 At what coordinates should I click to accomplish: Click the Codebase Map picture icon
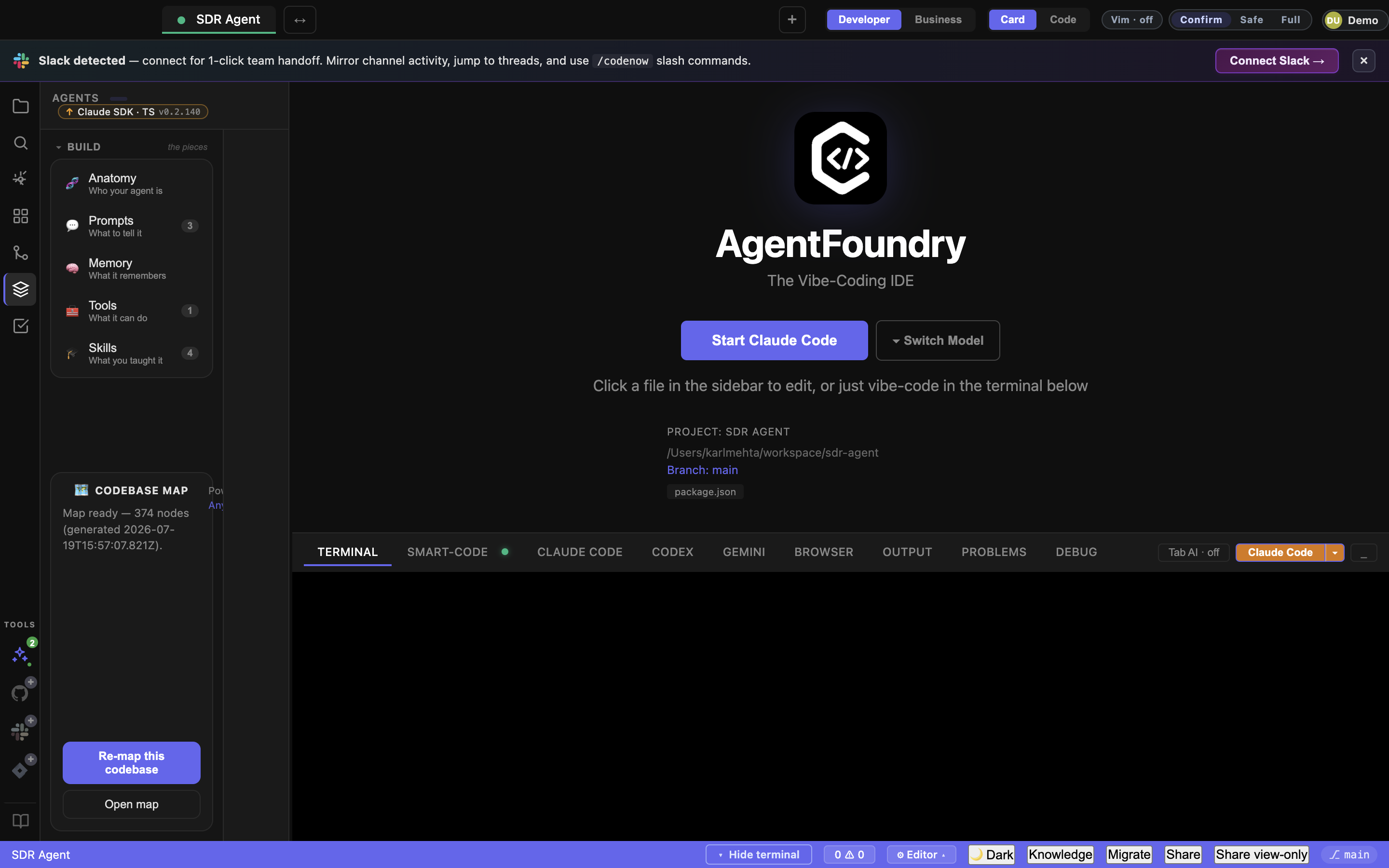[x=82, y=489]
